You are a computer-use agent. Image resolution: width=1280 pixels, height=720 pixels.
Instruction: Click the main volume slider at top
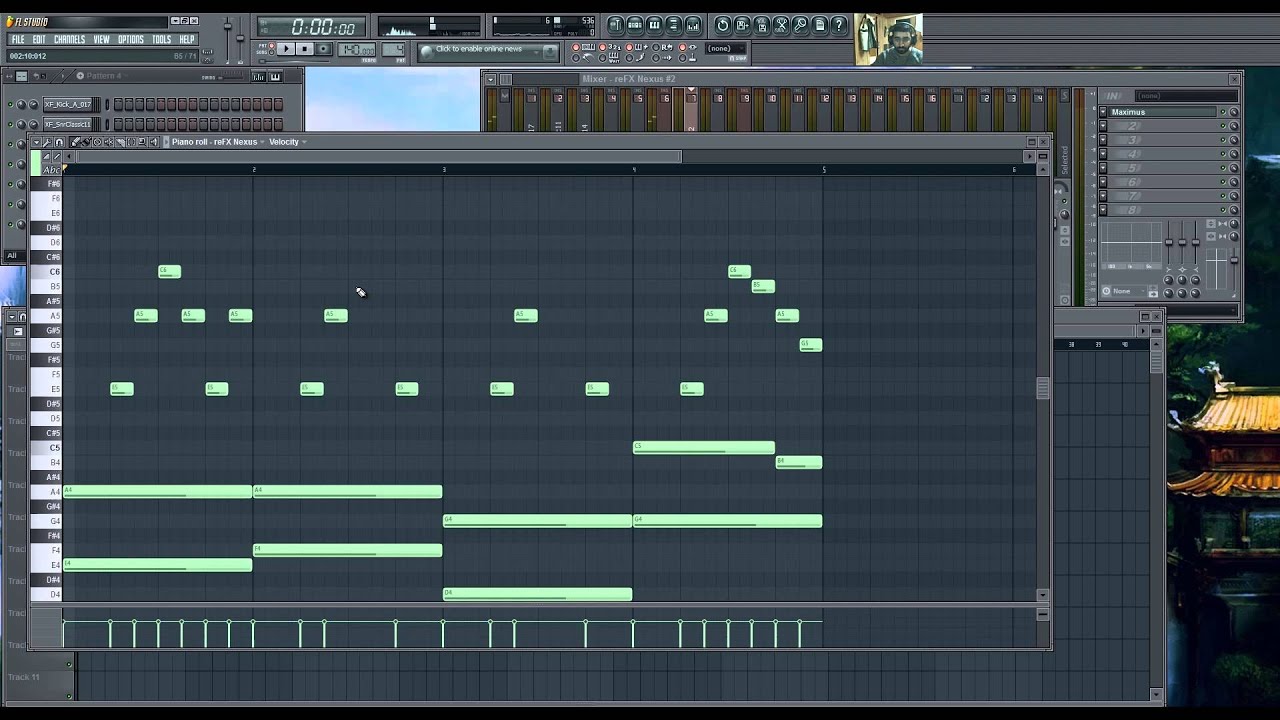point(227,26)
